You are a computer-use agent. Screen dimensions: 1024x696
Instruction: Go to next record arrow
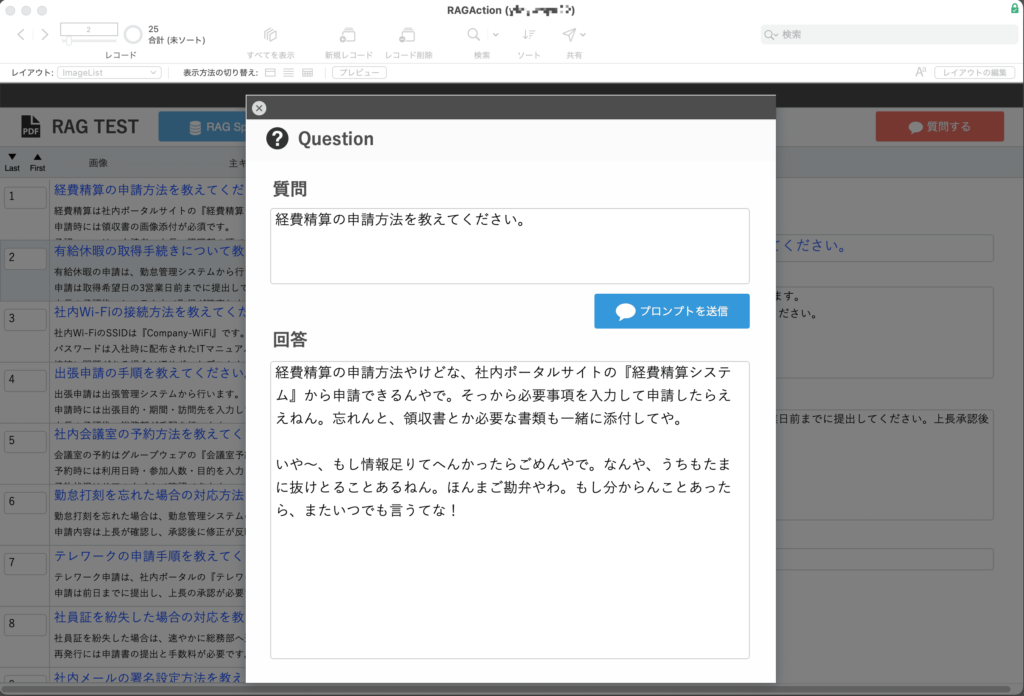pyautogui.click(x=44, y=35)
